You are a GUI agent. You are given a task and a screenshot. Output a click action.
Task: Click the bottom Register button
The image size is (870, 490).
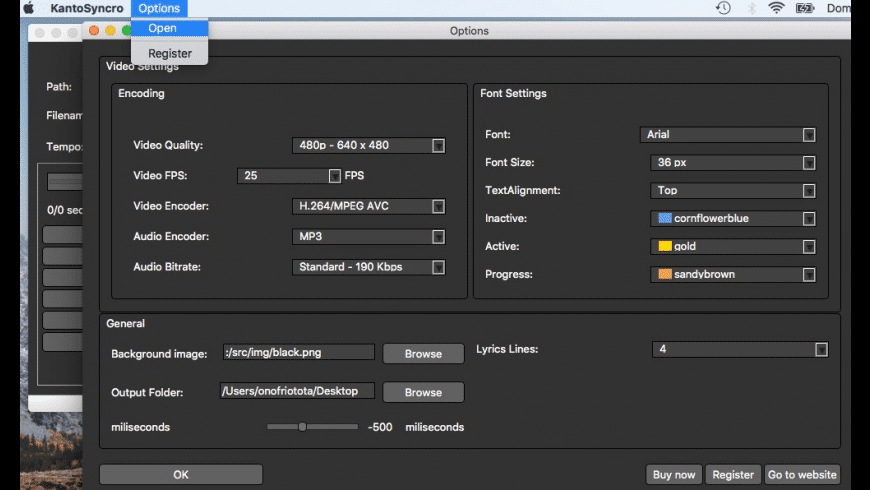(733, 474)
